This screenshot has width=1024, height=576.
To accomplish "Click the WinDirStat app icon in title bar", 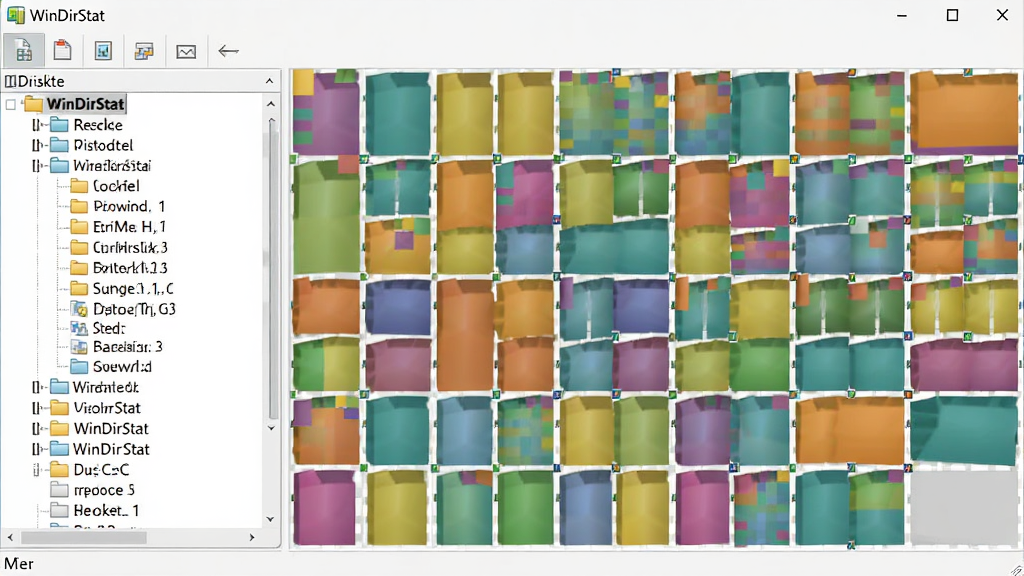I will point(15,15).
